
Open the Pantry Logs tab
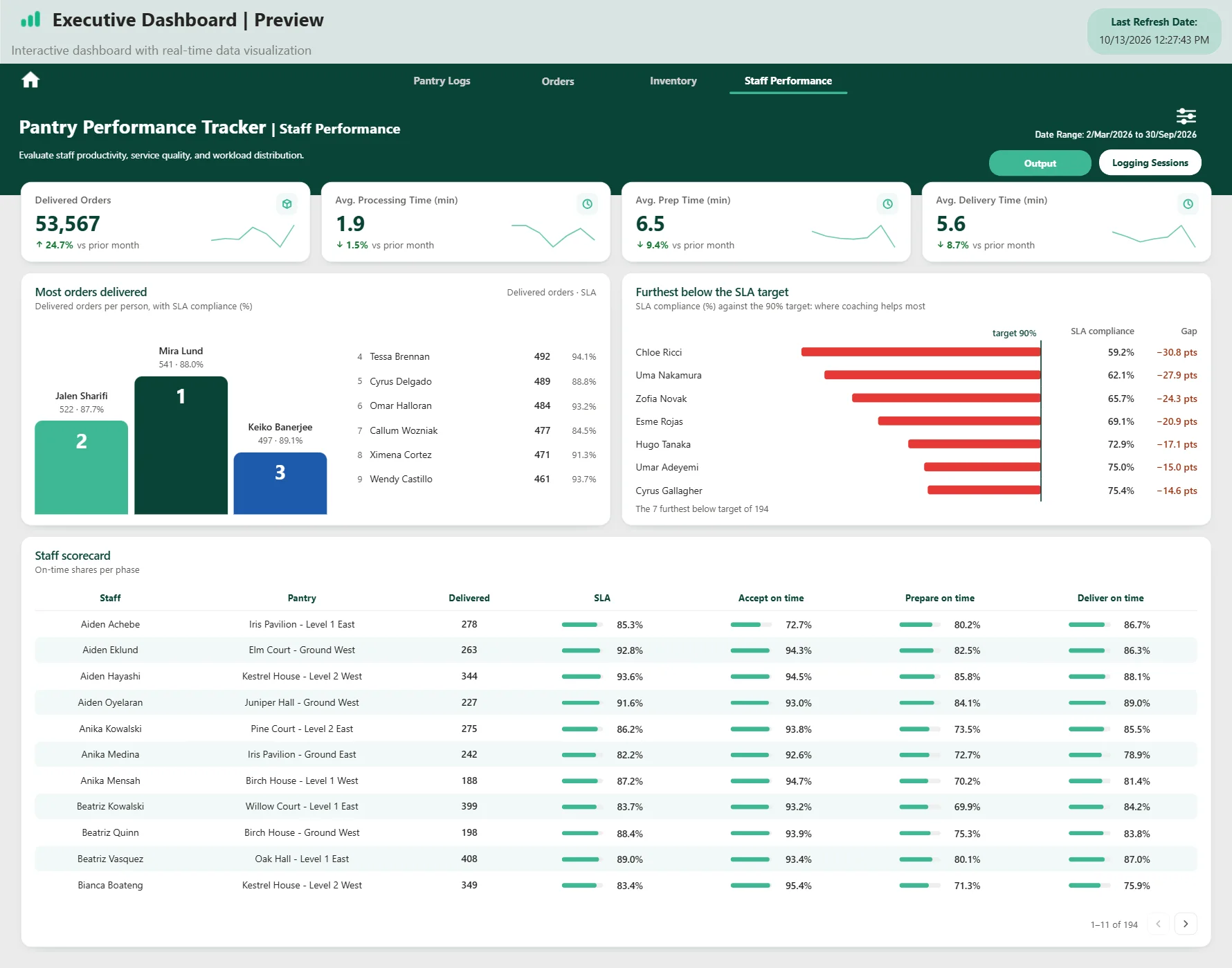(x=442, y=81)
